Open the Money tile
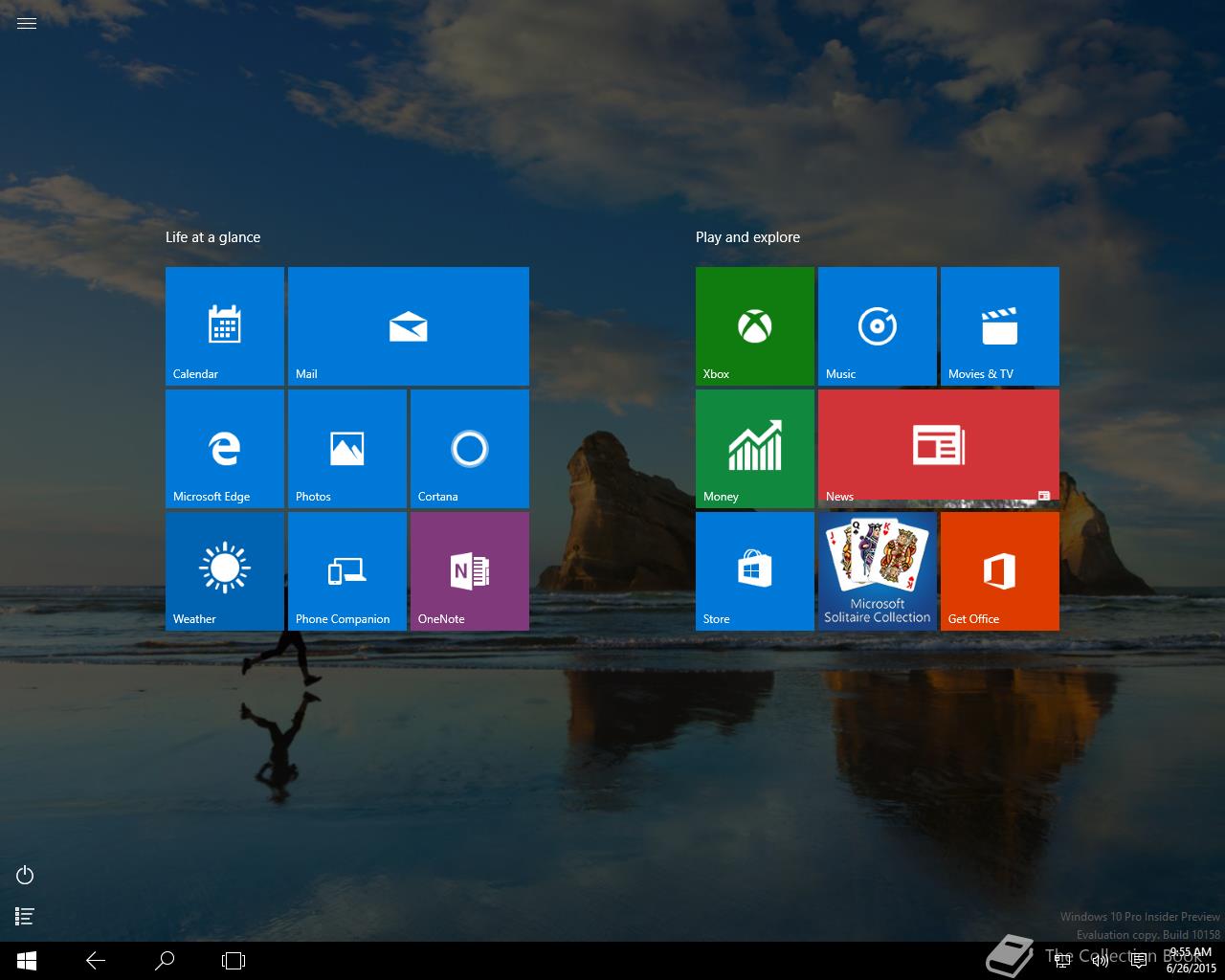 pyautogui.click(x=755, y=449)
